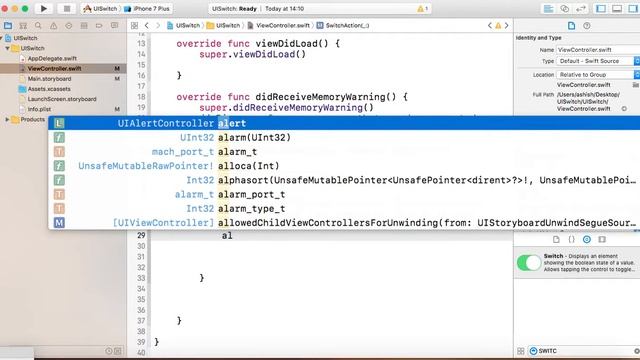640x360 pixels.
Task: Switch library to grid view
Action: click(521, 351)
